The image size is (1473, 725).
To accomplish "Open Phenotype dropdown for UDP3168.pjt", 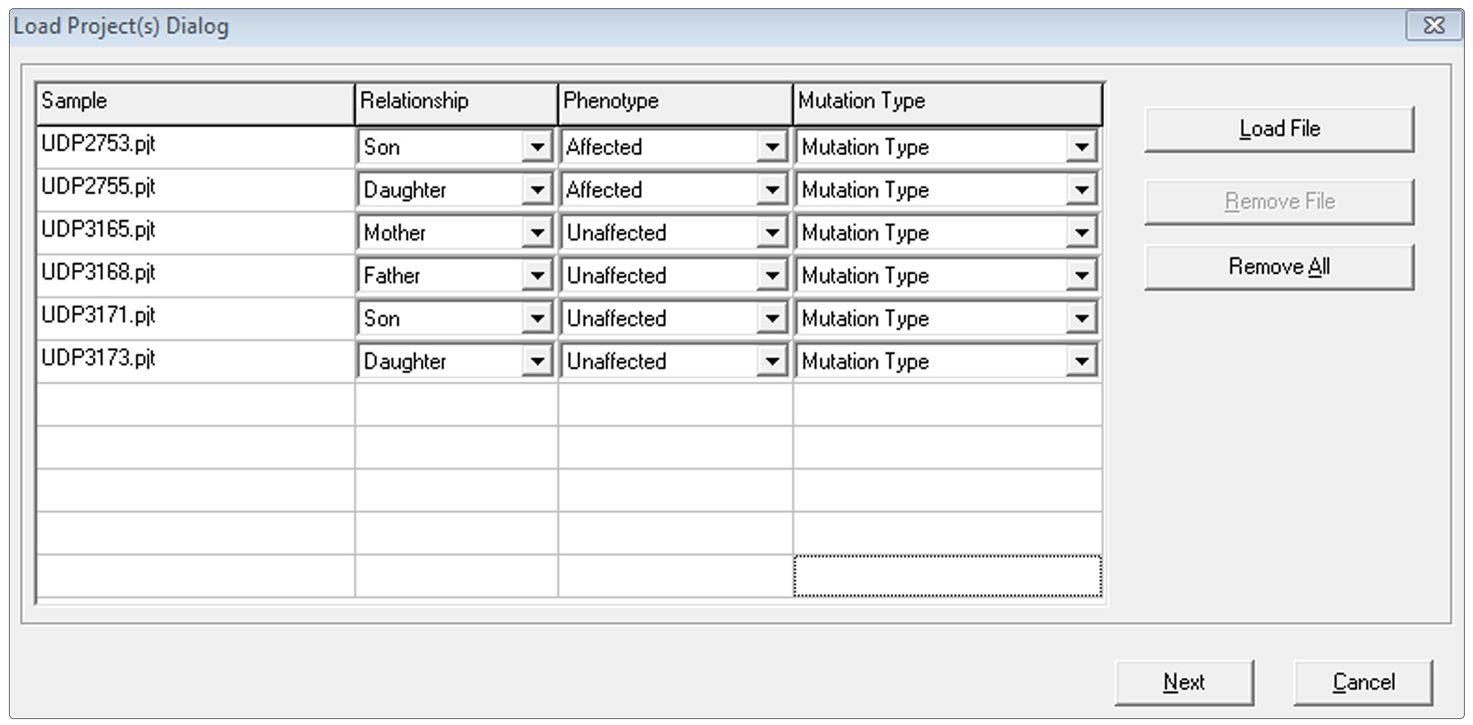I will pyautogui.click(x=771, y=277).
